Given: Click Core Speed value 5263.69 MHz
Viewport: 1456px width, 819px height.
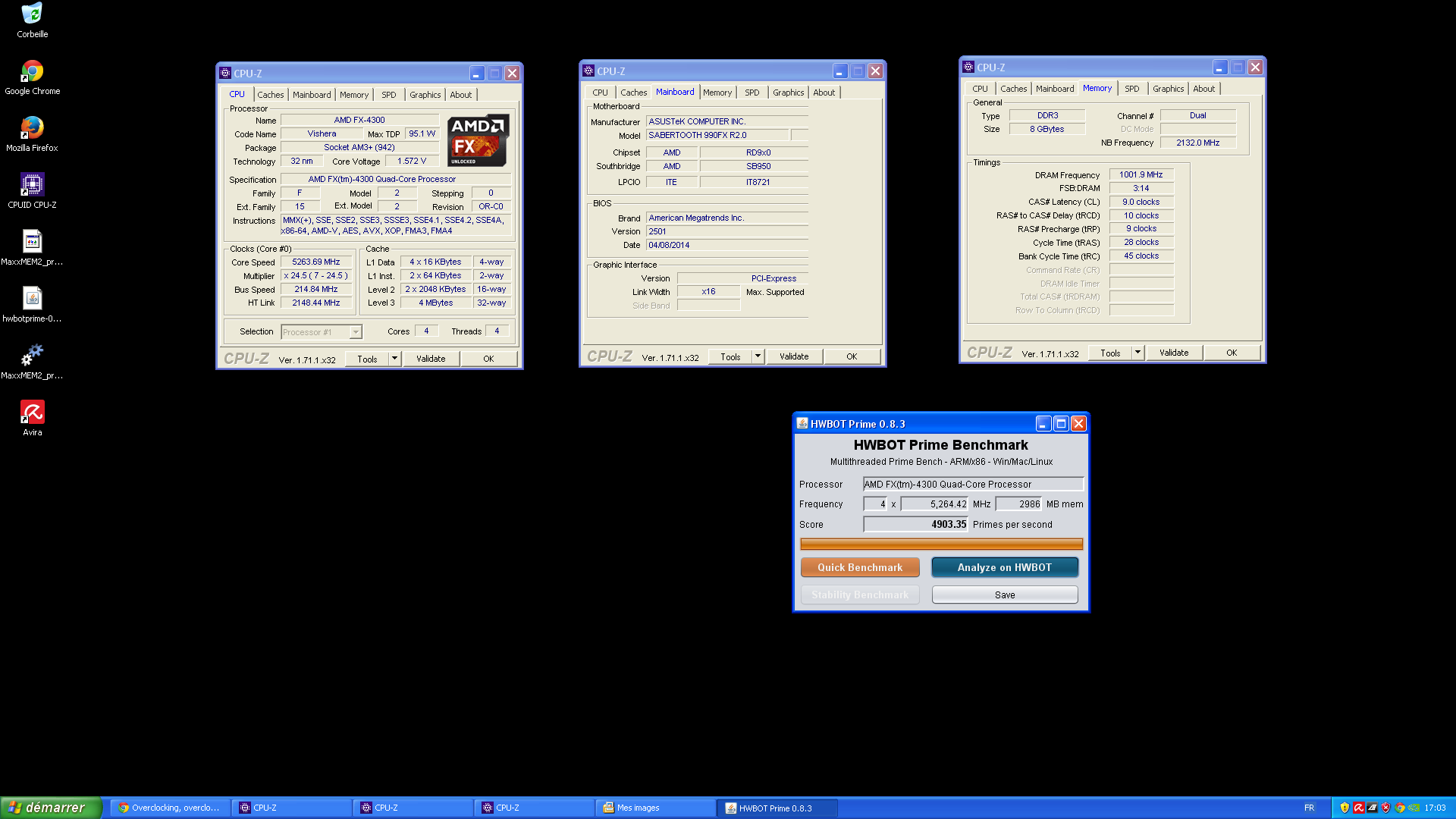Looking at the screenshot, I should pos(316,262).
